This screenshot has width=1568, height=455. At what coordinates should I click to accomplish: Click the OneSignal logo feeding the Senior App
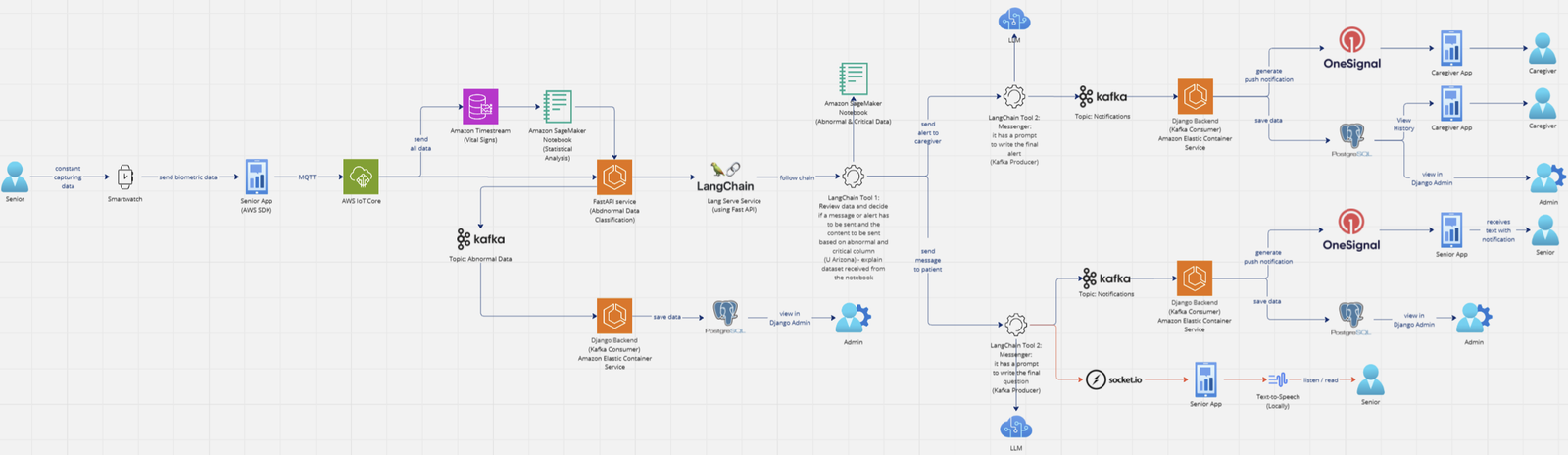point(1351,231)
